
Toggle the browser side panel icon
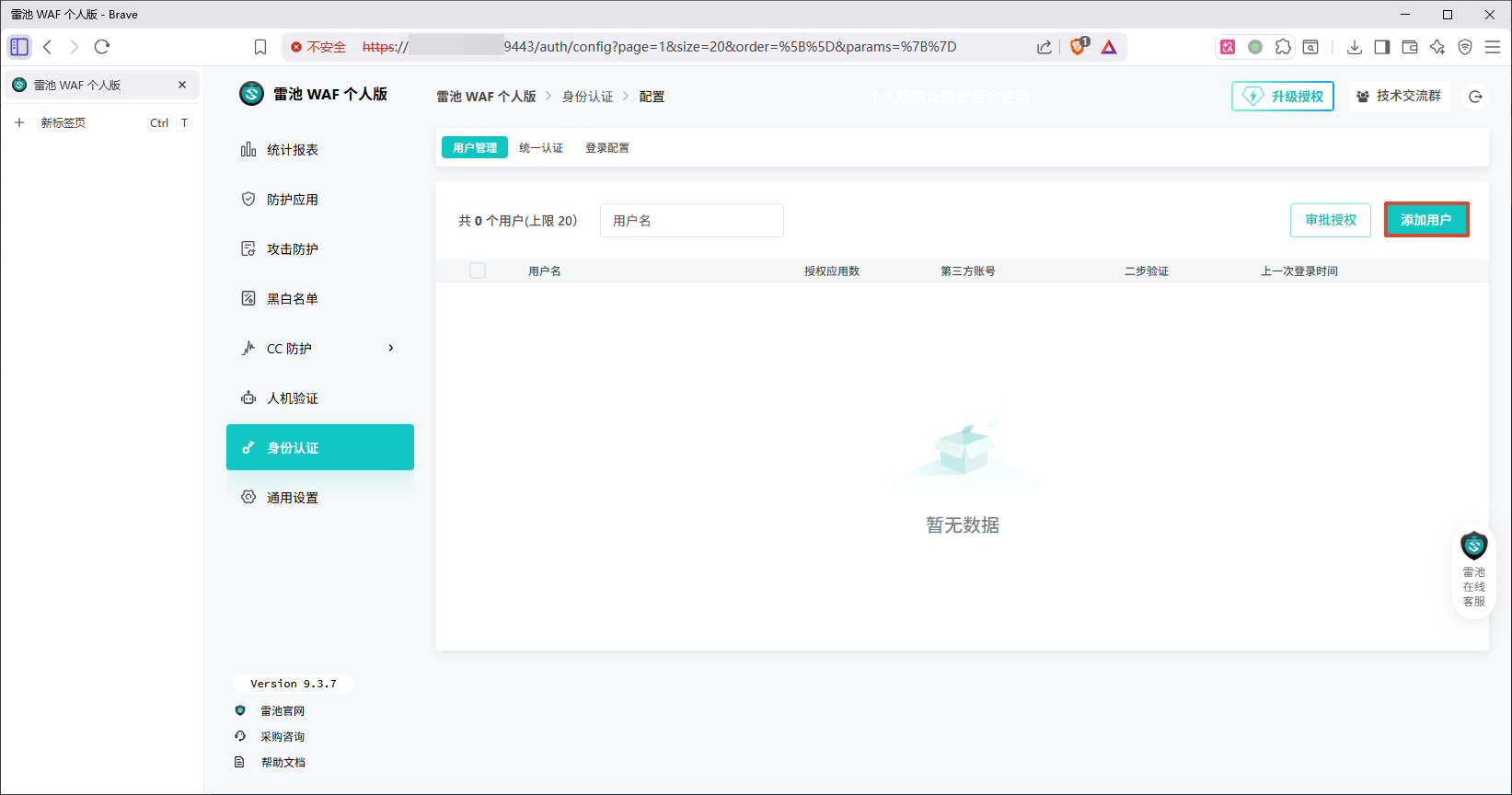(x=1382, y=47)
